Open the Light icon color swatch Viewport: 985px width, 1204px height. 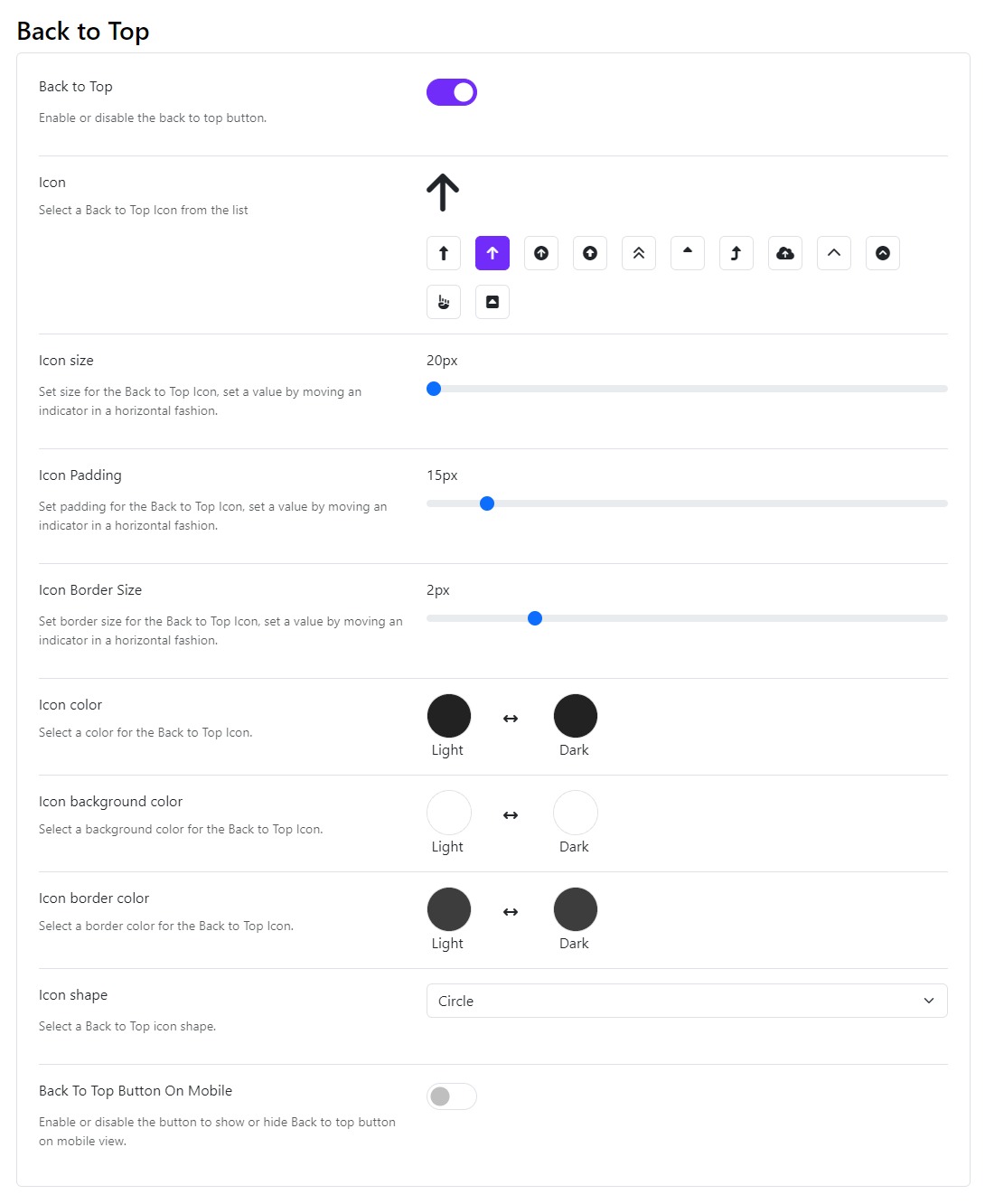pyautogui.click(x=449, y=716)
